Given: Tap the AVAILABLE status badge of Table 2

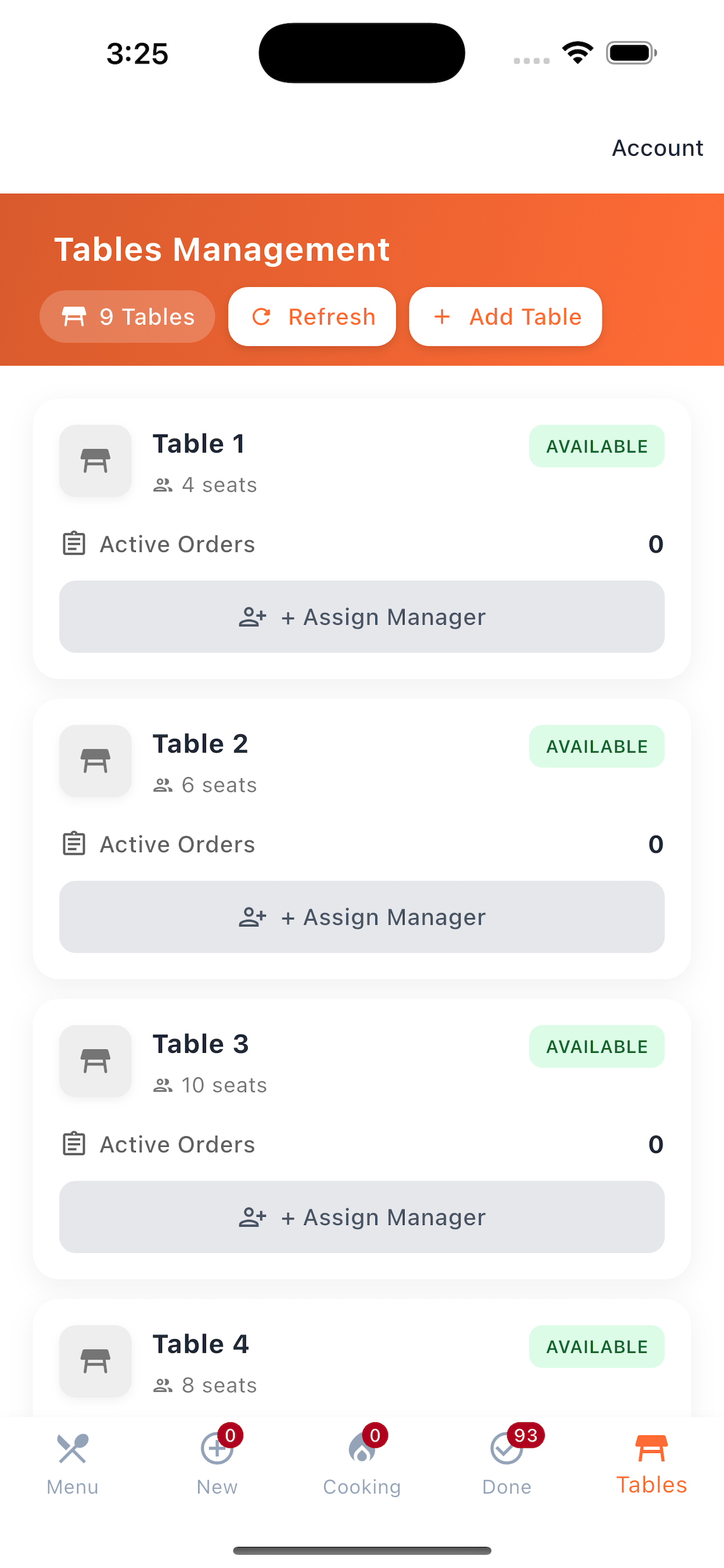Looking at the screenshot, I should pyautogui.click(x=597, y=746).
